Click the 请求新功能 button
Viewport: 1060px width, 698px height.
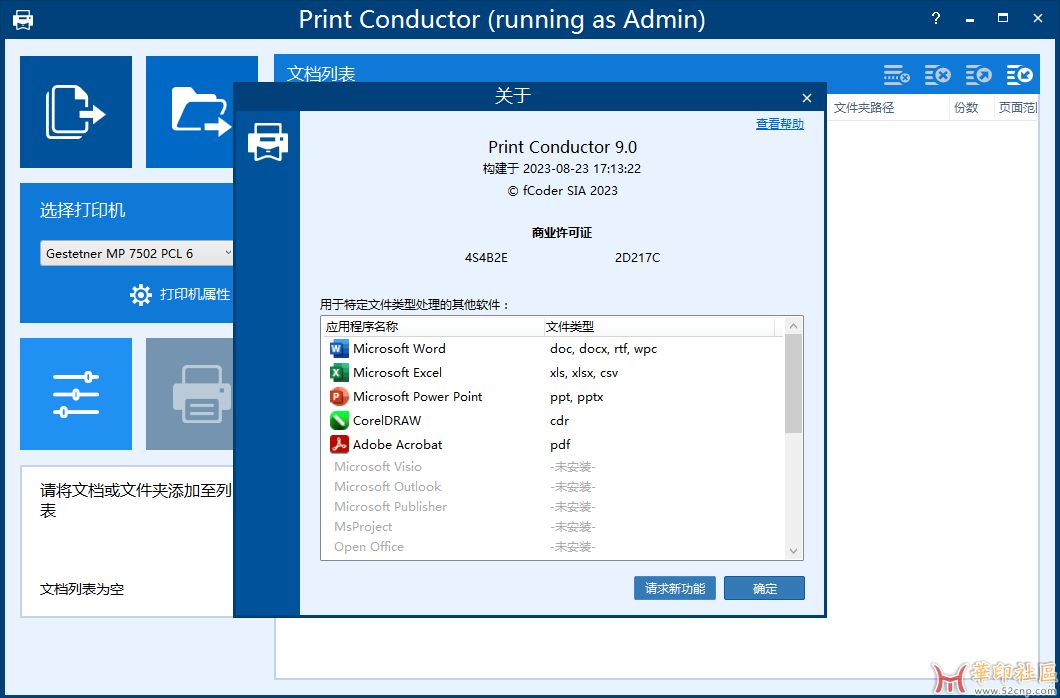coord(675,588)
